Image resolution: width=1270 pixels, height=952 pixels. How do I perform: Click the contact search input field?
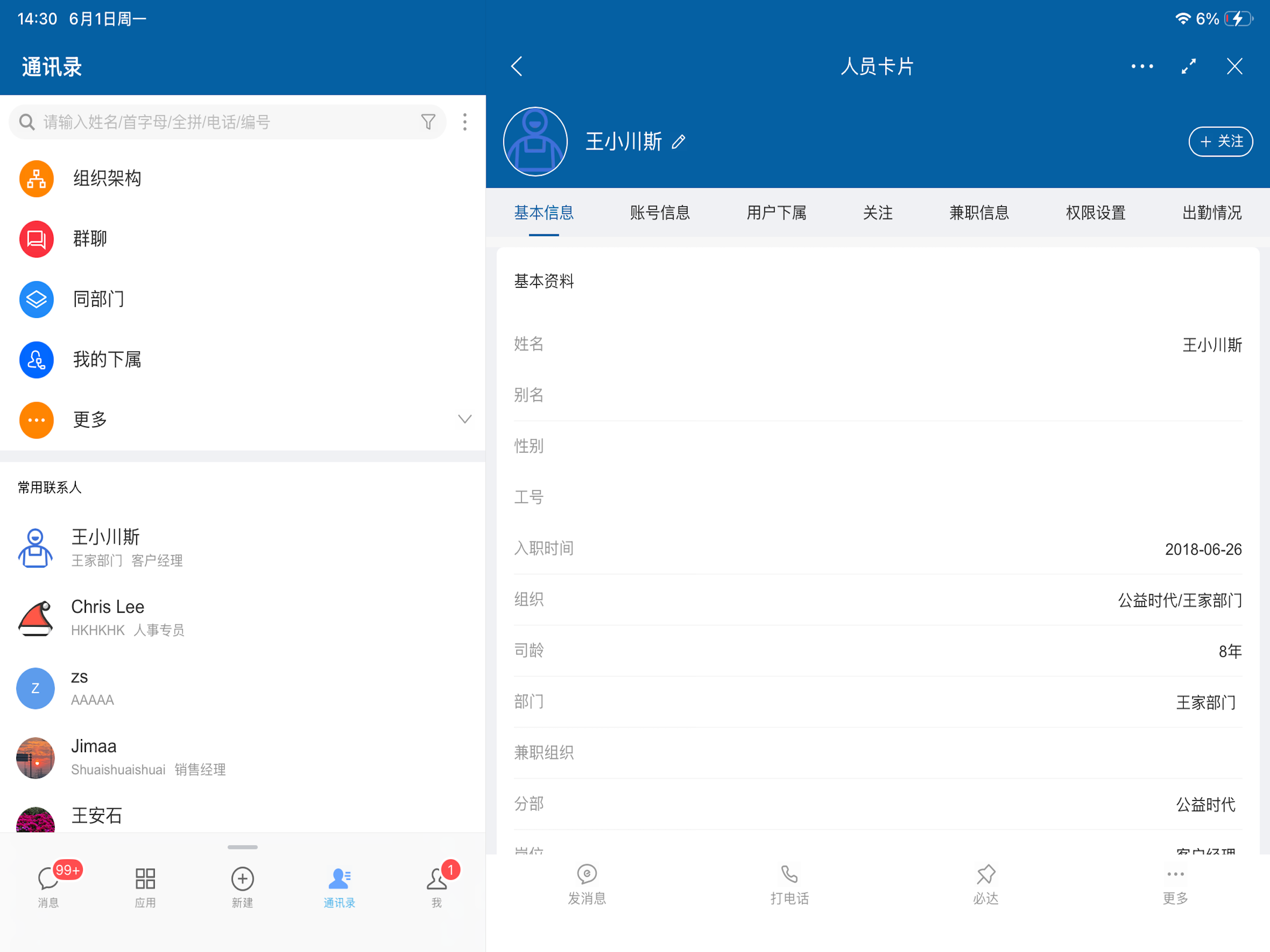pos(227,122)
